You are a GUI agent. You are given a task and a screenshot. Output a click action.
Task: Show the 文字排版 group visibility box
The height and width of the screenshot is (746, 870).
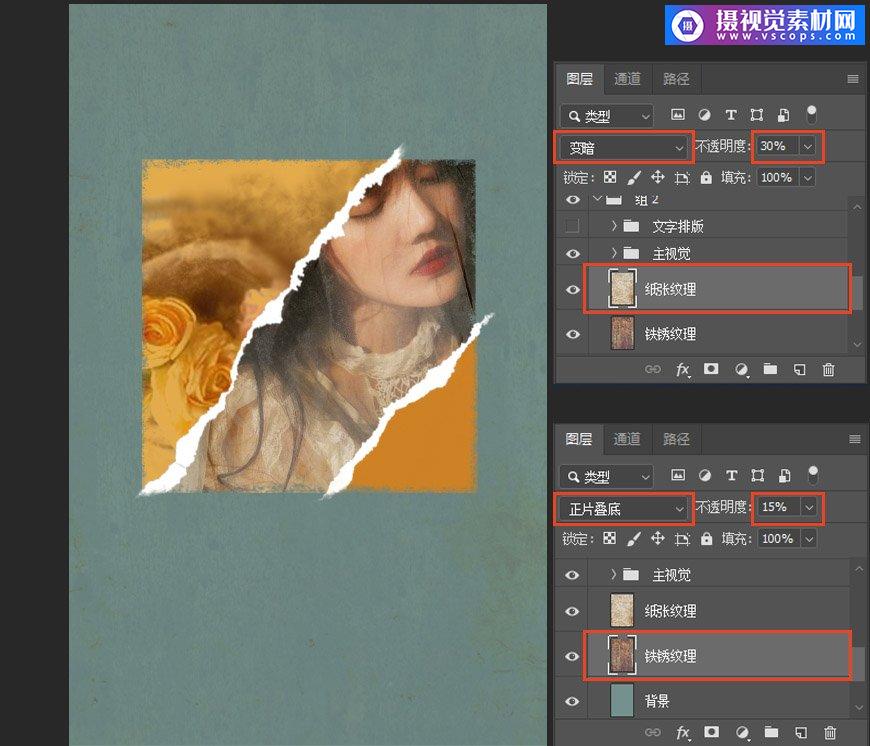pos(572,226)
